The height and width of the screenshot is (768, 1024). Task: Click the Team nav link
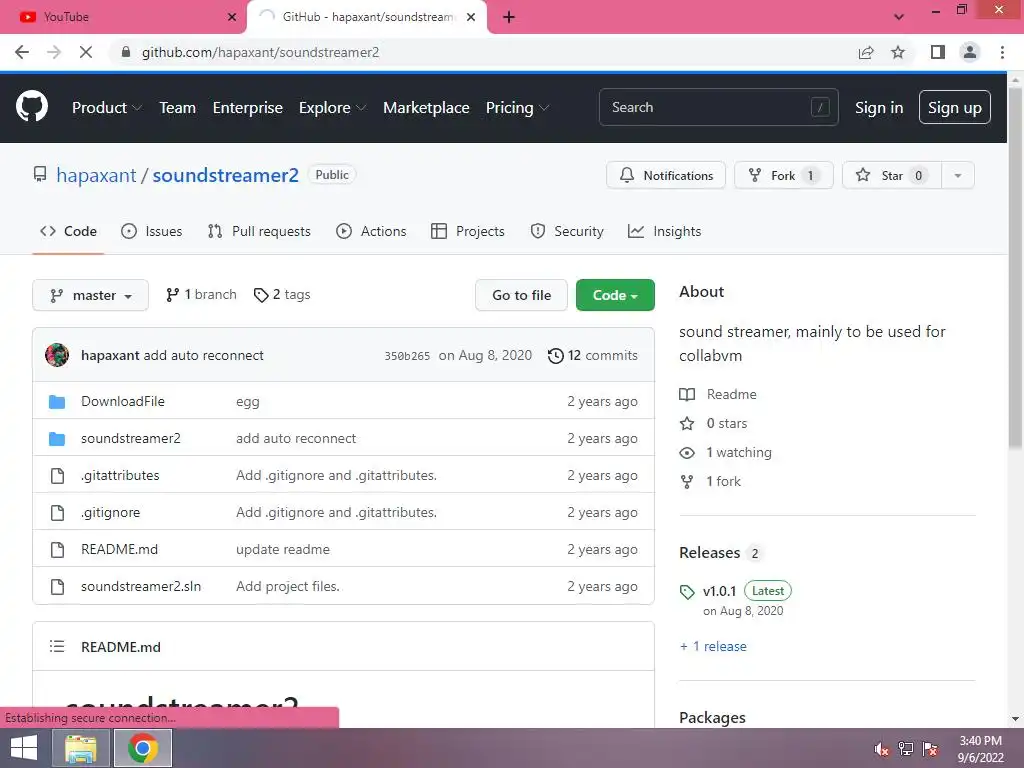click(178, 108)
